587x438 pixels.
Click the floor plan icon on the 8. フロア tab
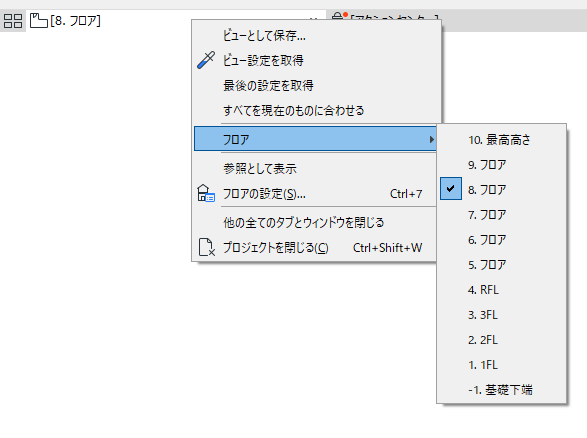point(39,21)
